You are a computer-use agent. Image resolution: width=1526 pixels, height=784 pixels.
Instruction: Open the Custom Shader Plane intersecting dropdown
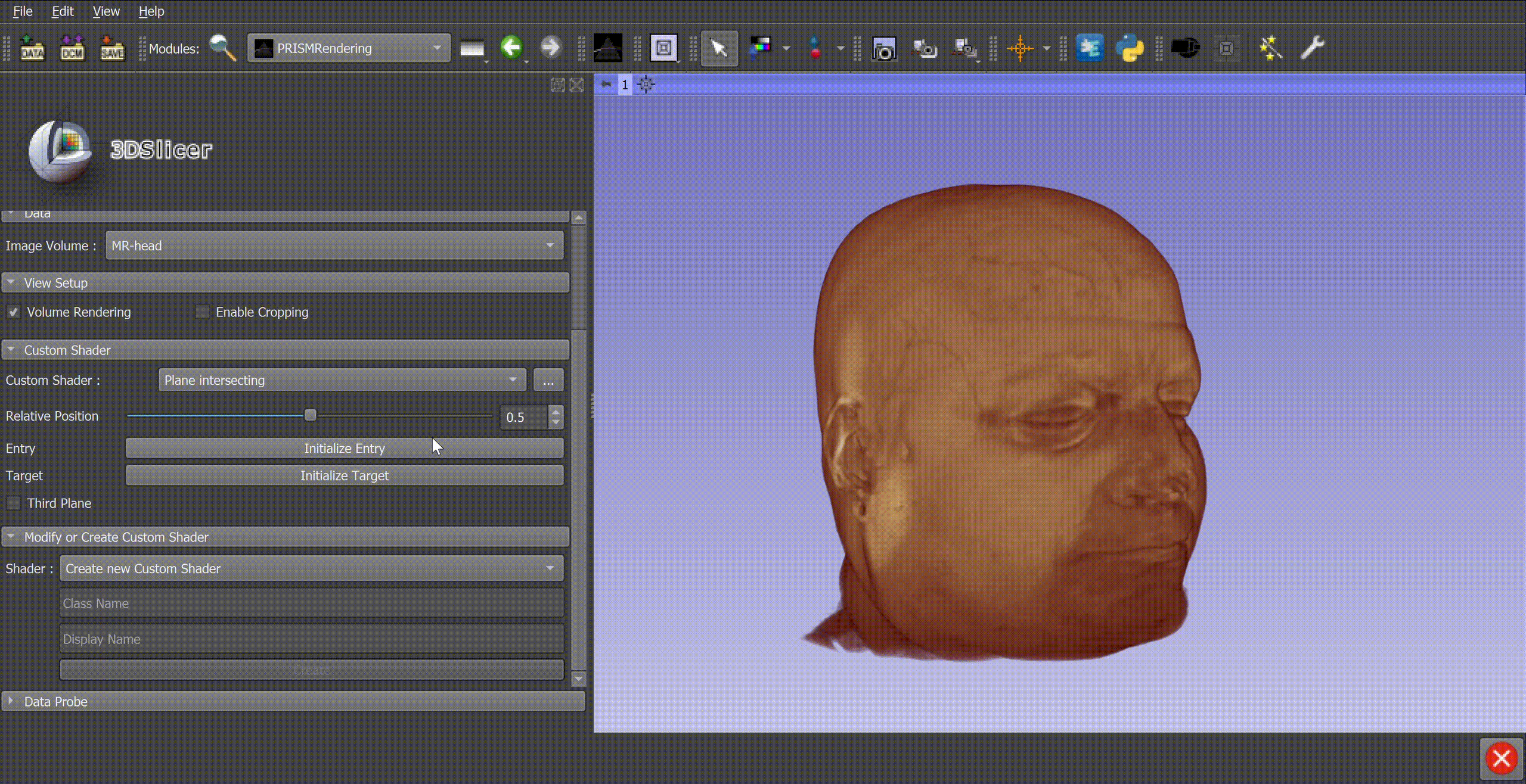342,380
